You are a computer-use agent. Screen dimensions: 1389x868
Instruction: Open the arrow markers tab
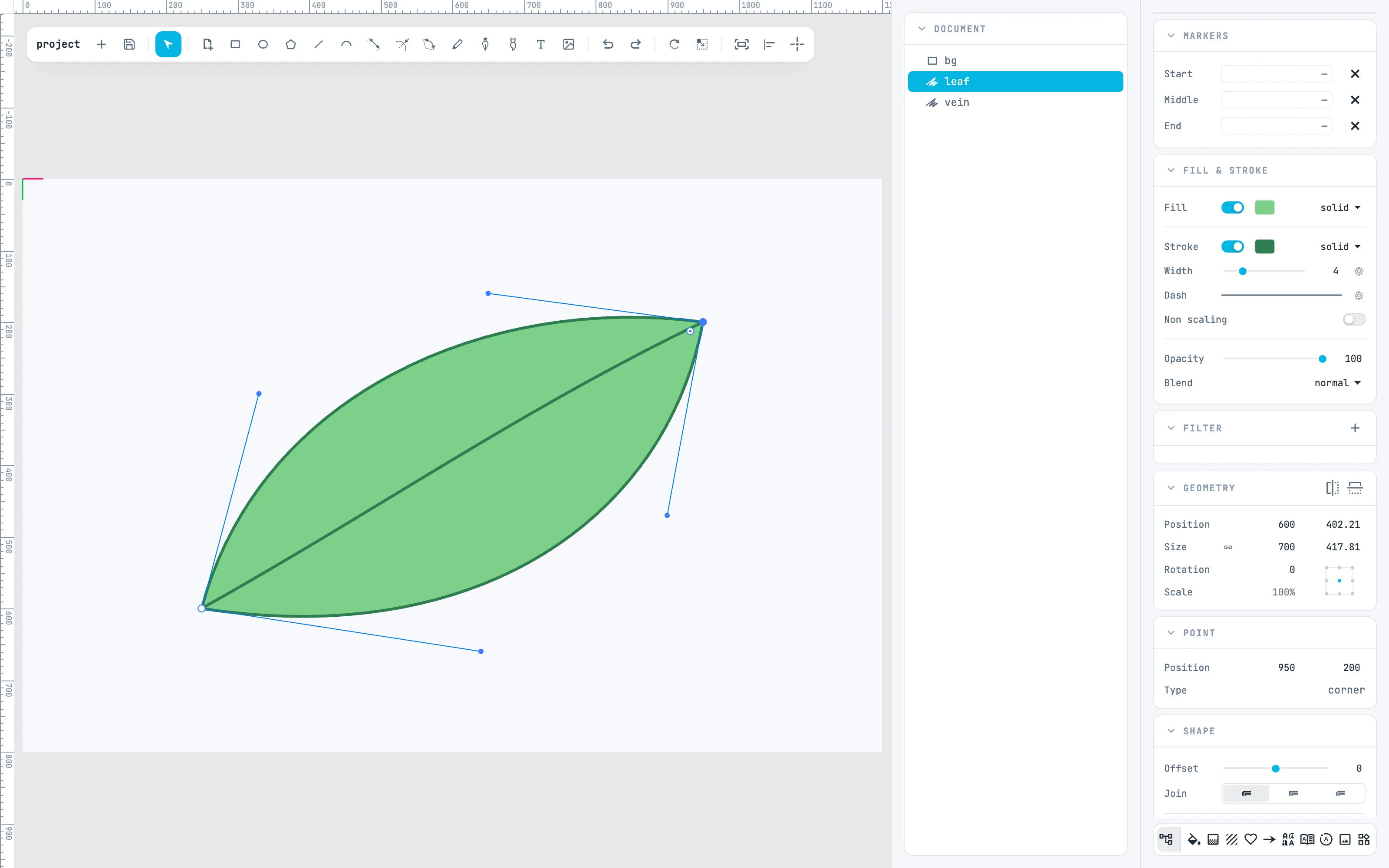pos(1270,839)
